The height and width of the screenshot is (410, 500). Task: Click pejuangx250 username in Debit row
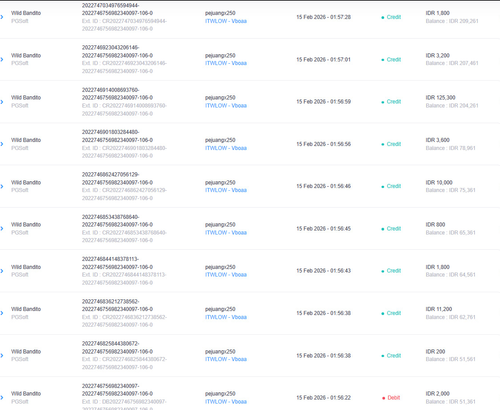(220, 394)
